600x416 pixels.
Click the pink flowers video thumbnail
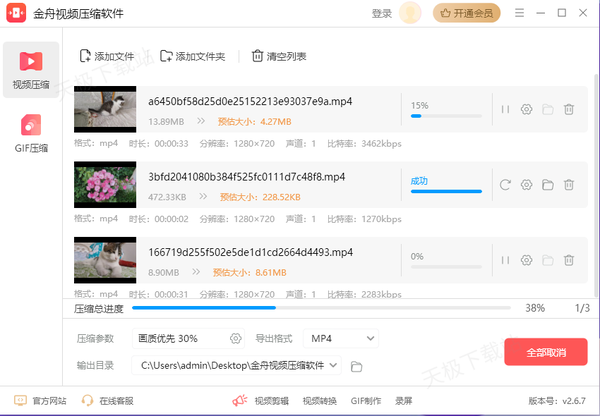click(x=105, y=184)
